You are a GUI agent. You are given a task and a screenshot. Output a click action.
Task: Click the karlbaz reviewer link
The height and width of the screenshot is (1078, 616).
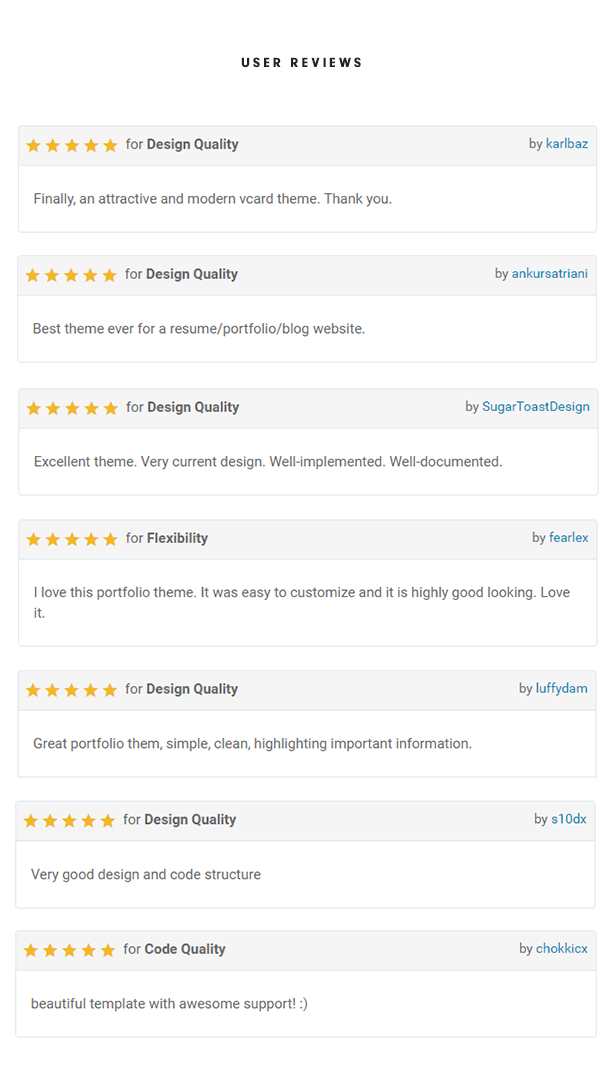[567, 144]
